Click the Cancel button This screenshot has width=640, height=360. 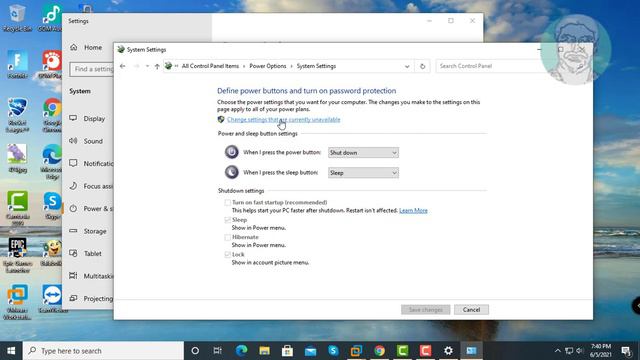pos(471,309)
